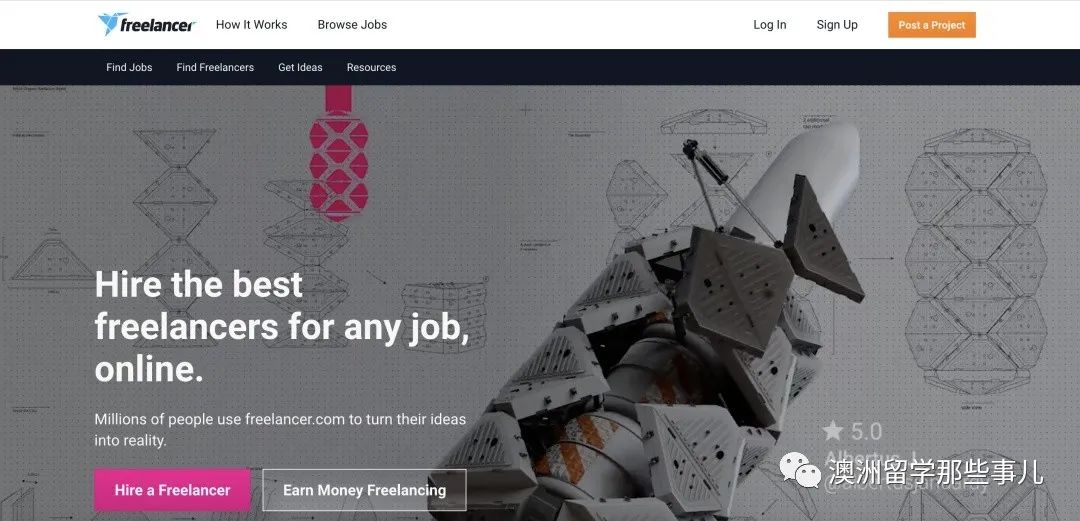1080x521 pixels.
Task: Go to the Sign Up page
Action: pyautogui.click(x=837, y=25)
